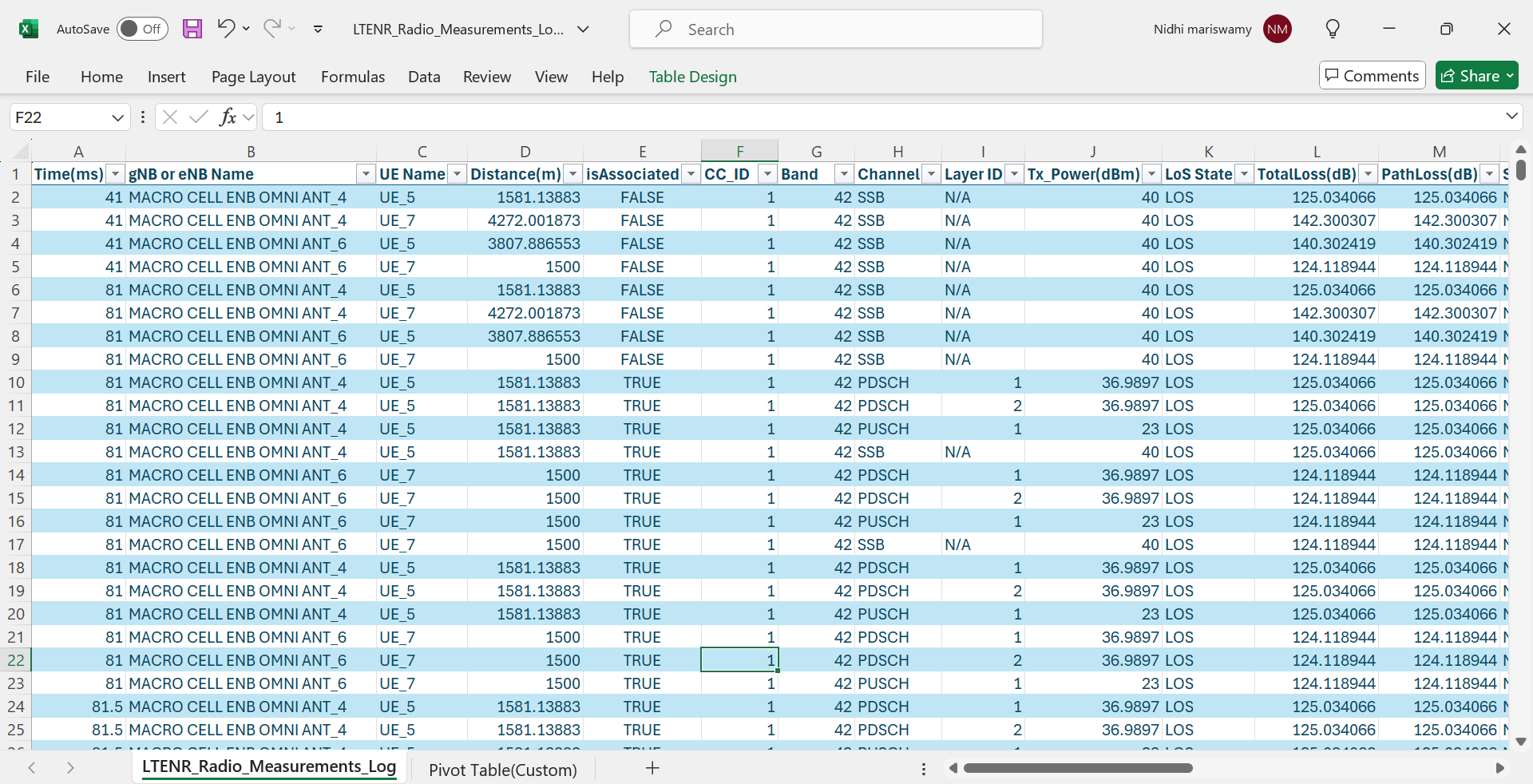Screen dimensions: 1533x784
Task: Toggle the AutoSave switch
Action: [x=142, y=30]
